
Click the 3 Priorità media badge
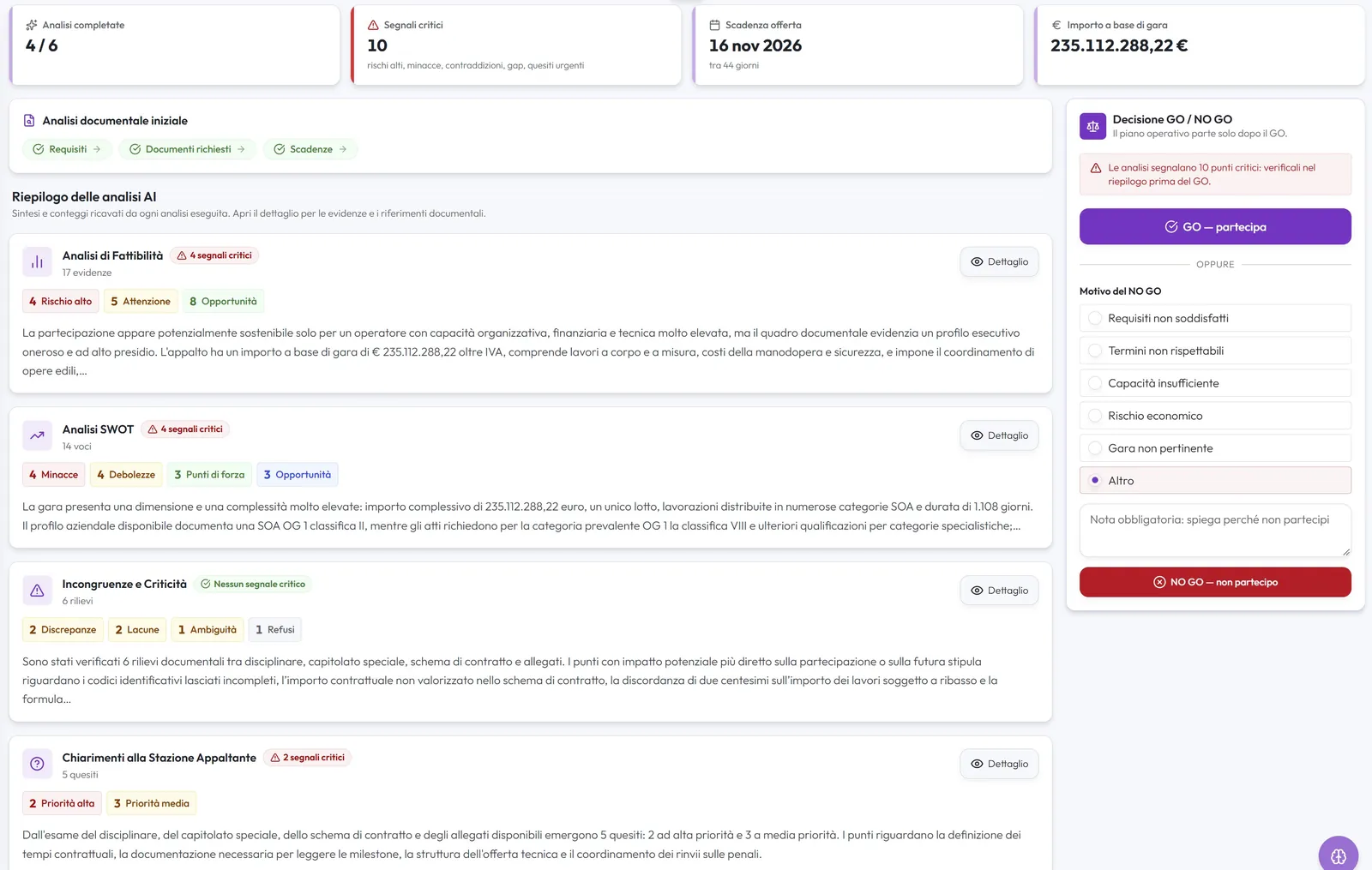[152, 803]
